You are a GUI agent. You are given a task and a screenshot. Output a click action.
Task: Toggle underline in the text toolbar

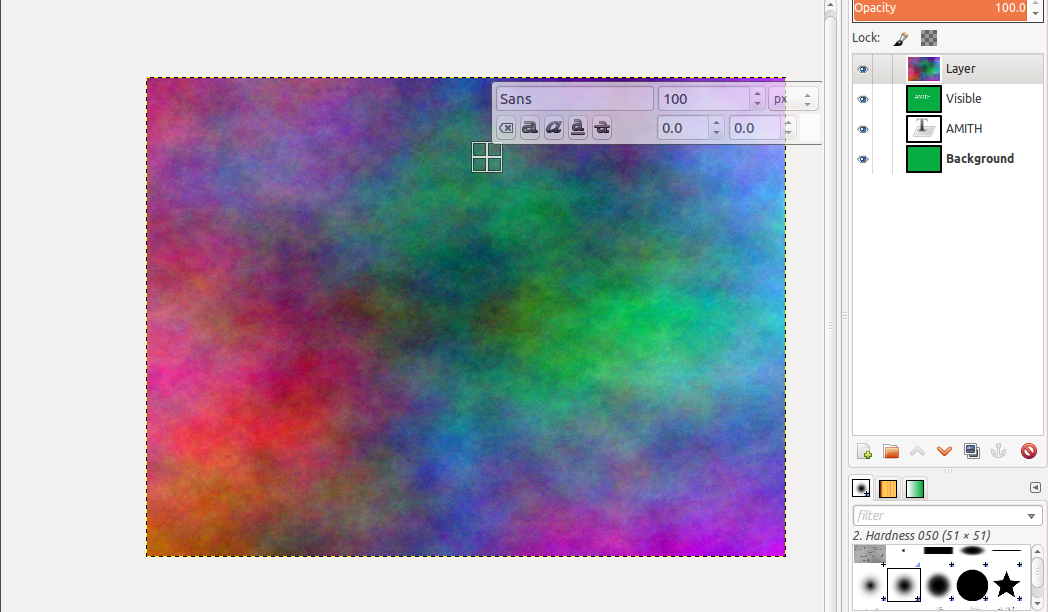tap(578, 128)
